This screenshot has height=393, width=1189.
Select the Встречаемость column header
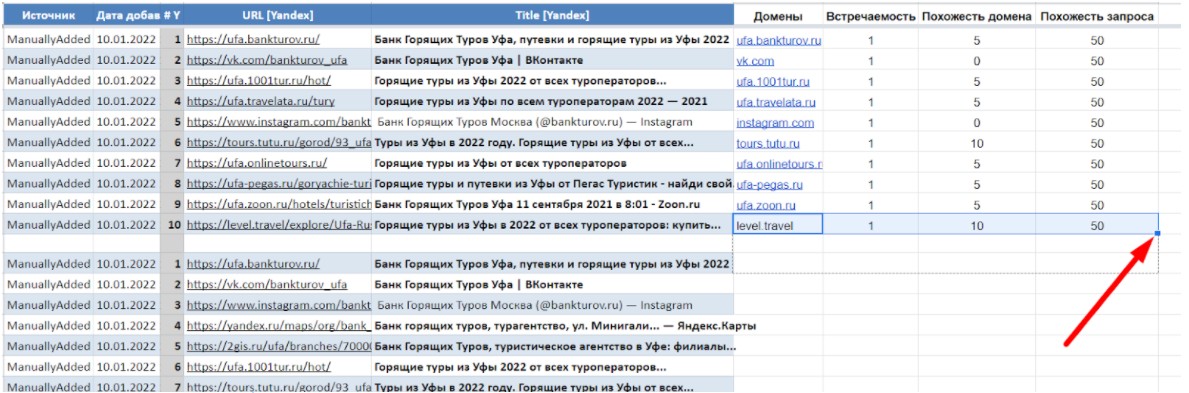[x=870, y=17]
